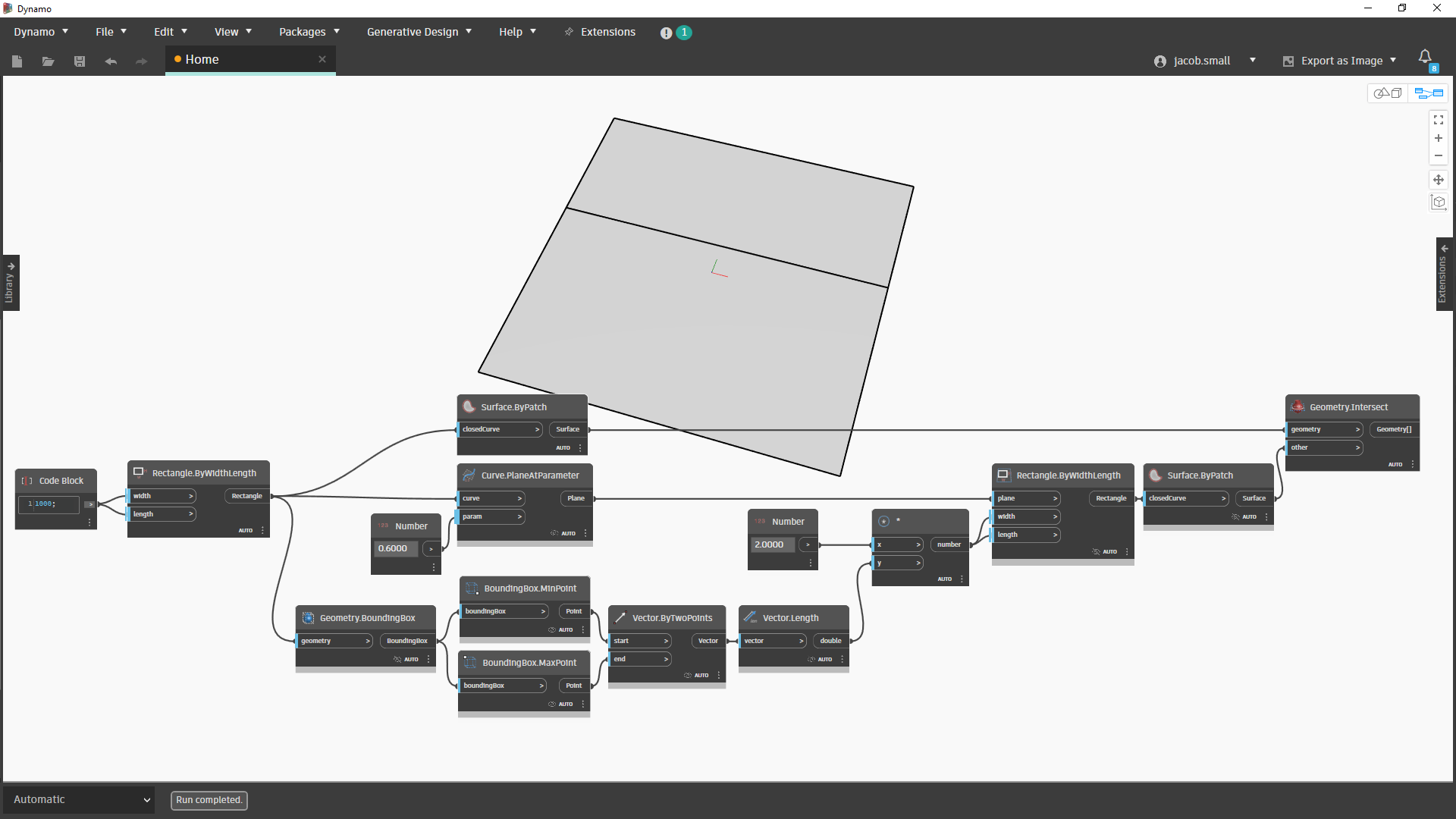
Task: Undo the last action
Action: point(111,61)
